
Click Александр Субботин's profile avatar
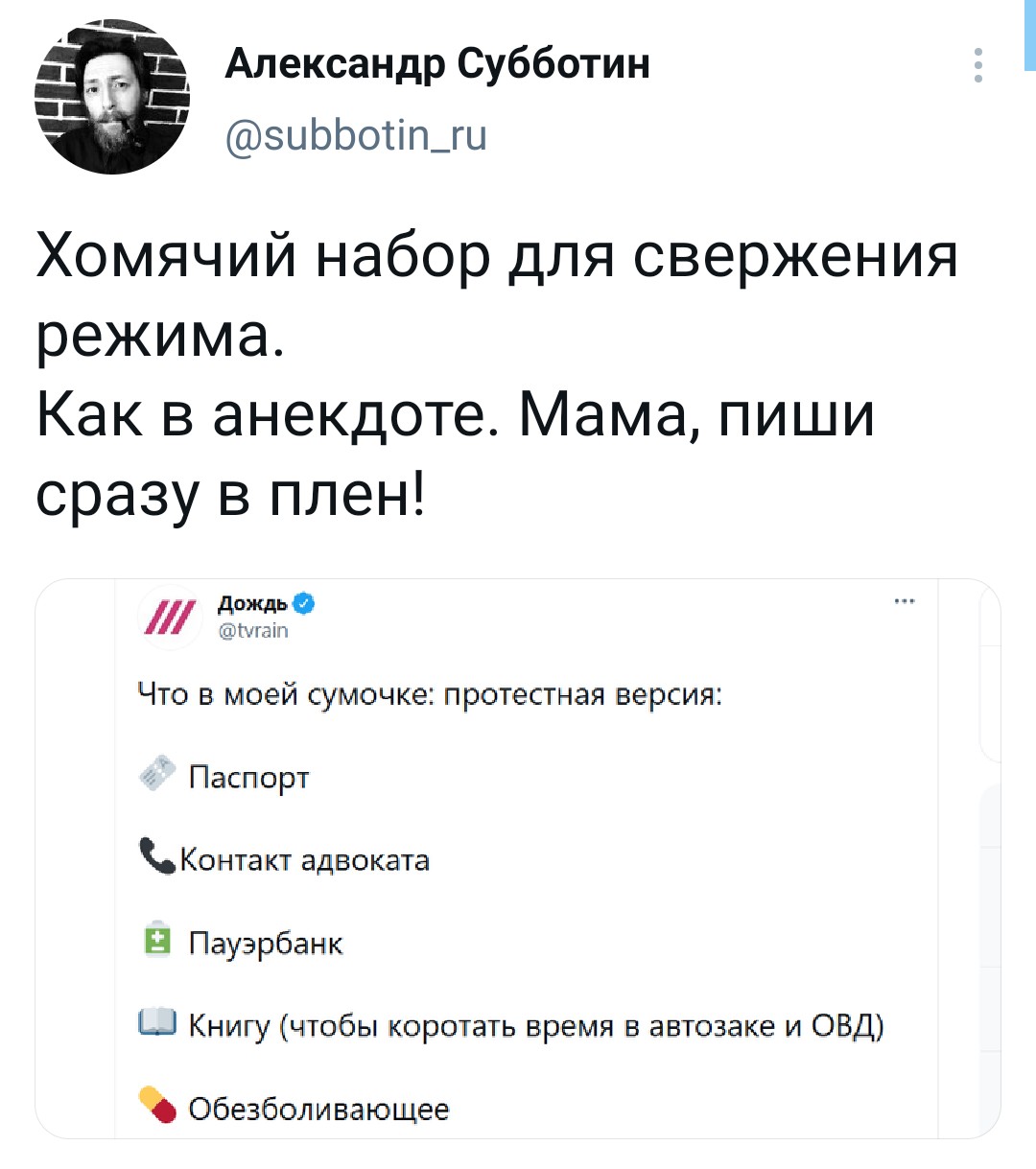(x=112, y=97)
